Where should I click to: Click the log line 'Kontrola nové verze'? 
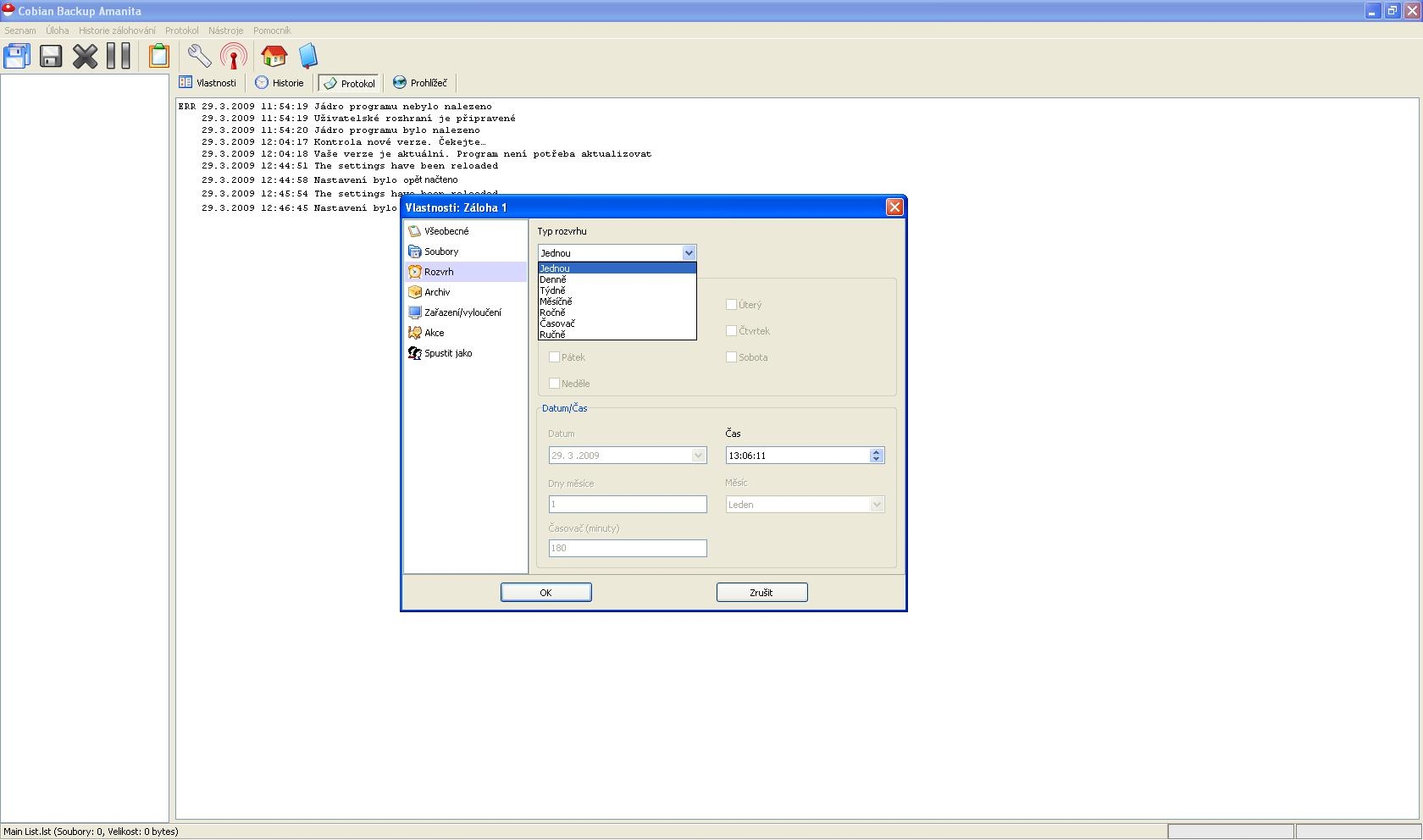(343, 141)
